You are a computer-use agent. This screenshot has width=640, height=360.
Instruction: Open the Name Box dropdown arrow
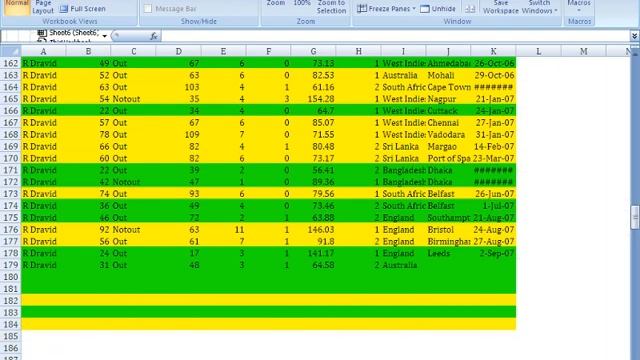104,36
